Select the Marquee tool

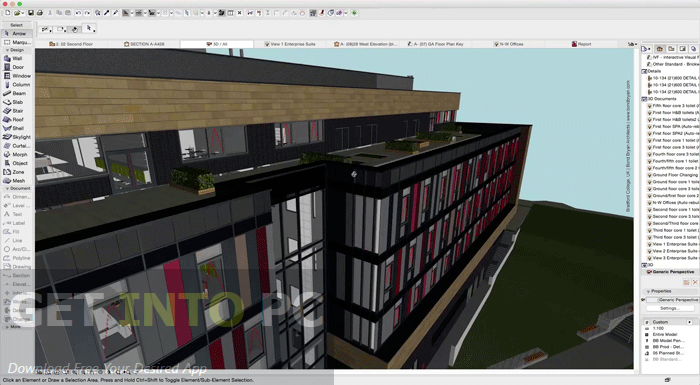click(x=17, y=42)
